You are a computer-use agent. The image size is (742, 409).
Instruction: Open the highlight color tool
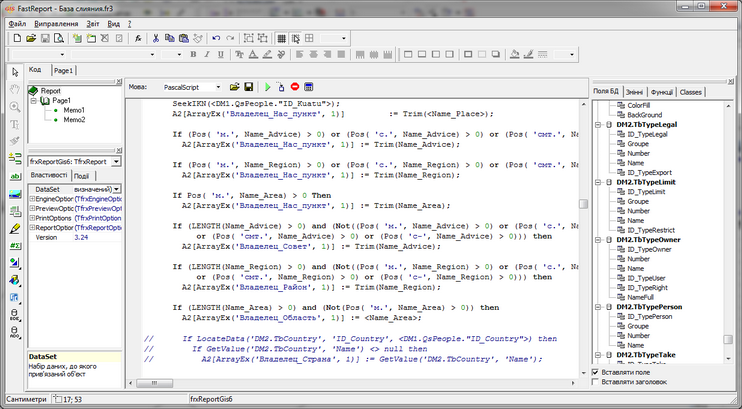(267, 55)
